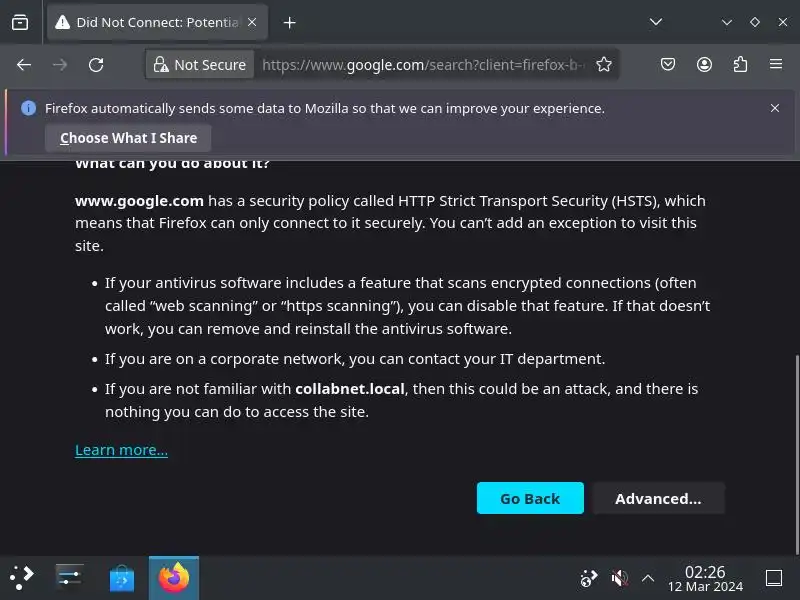Expand the hidden system tray icons arrow

click(648, 578)
